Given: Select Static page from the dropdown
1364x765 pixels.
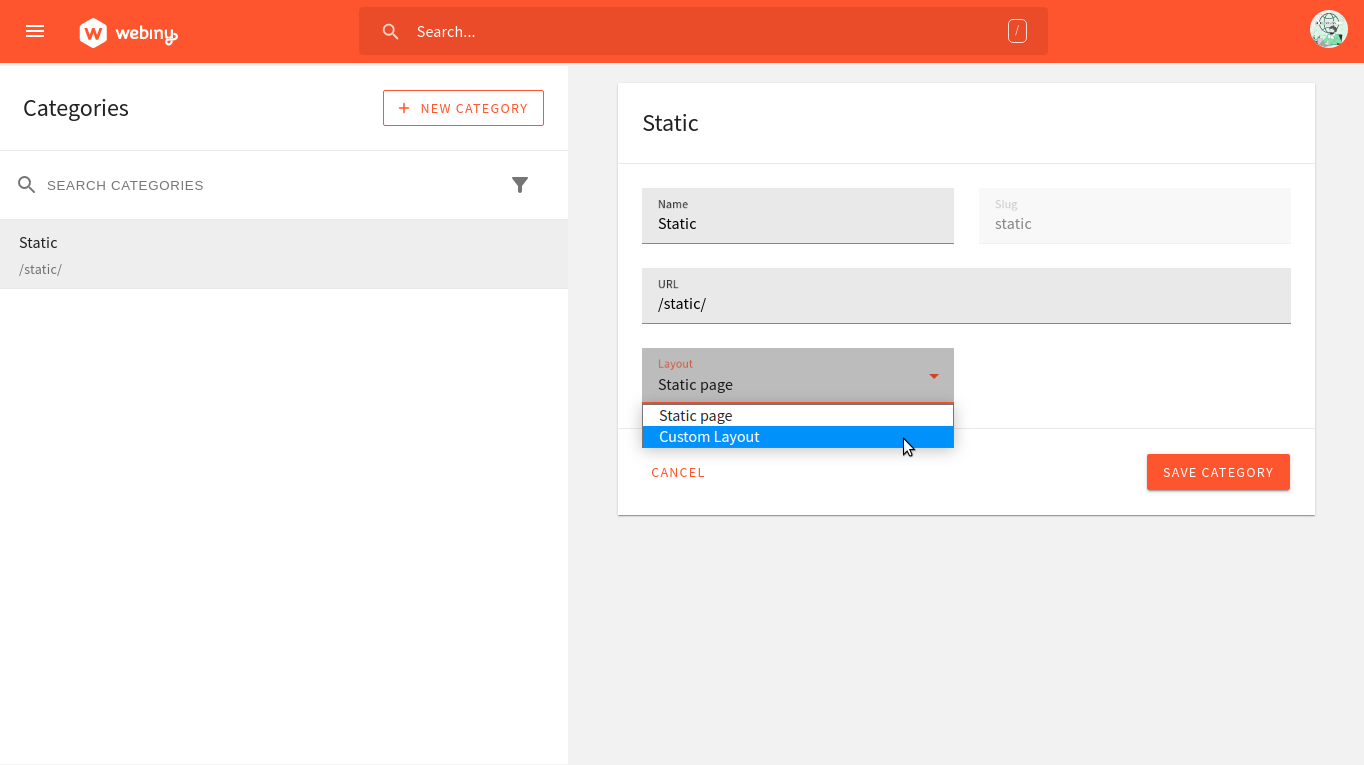Looking at the screenshot, I should 694,415.
